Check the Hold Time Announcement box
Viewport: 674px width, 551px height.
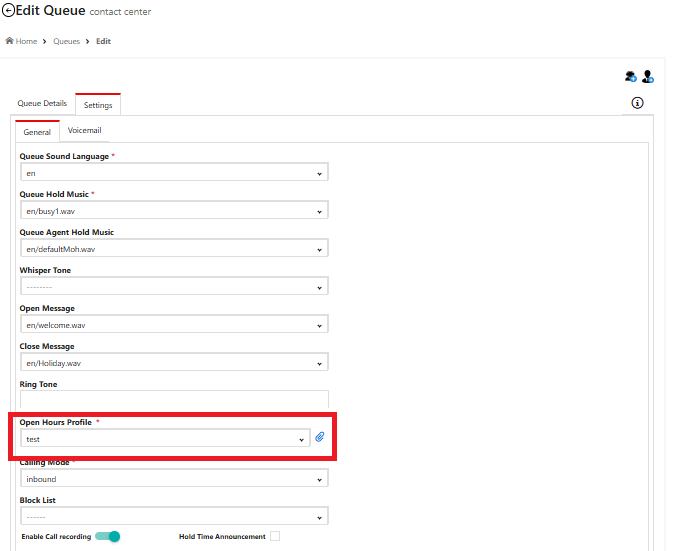click(x=275, y=536)
